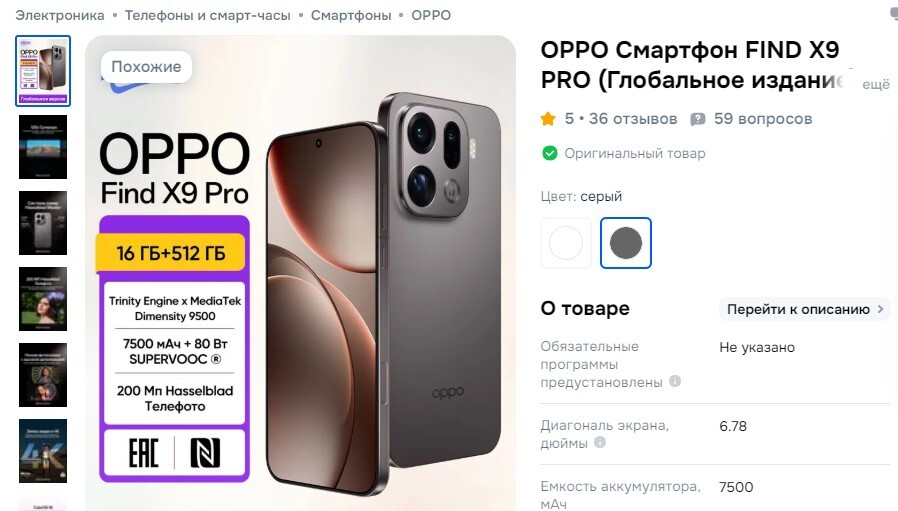The image size is (898, 511).
Task: Open the 36 отзывов reviews link
Action: tap(633, 119)
